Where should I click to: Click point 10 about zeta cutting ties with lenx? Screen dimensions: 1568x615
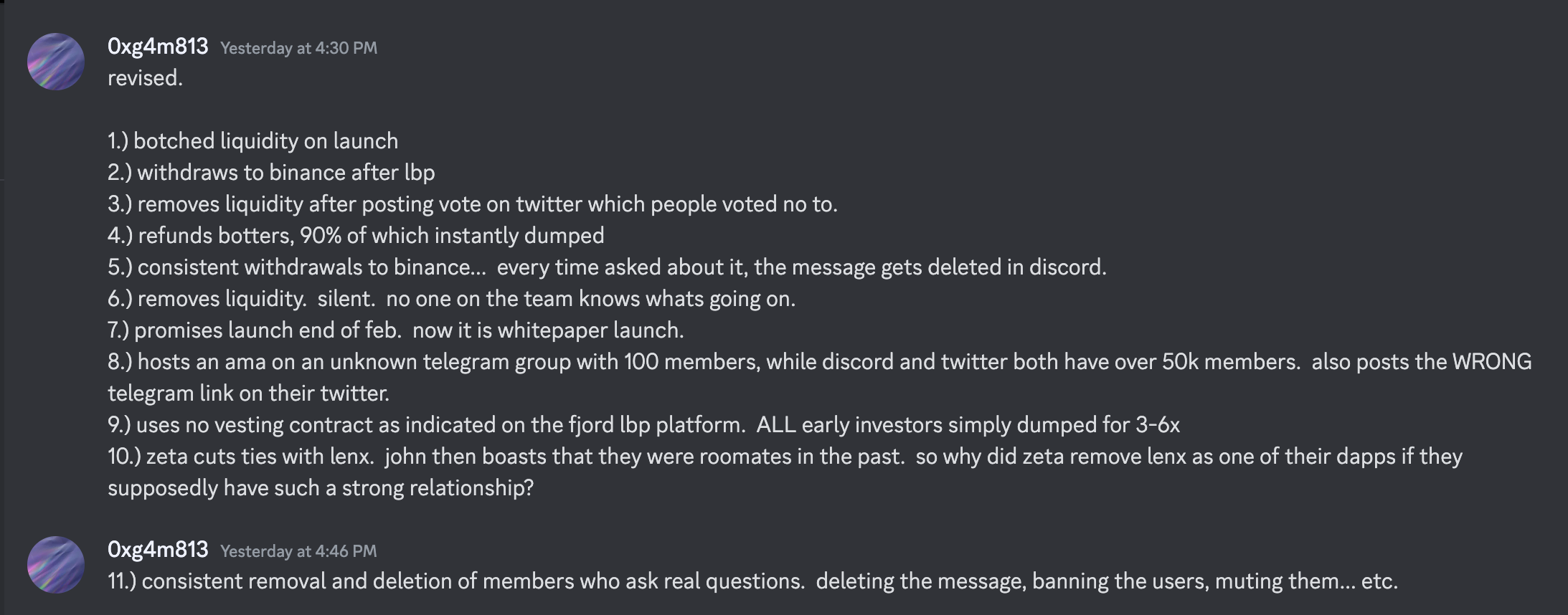785,456
